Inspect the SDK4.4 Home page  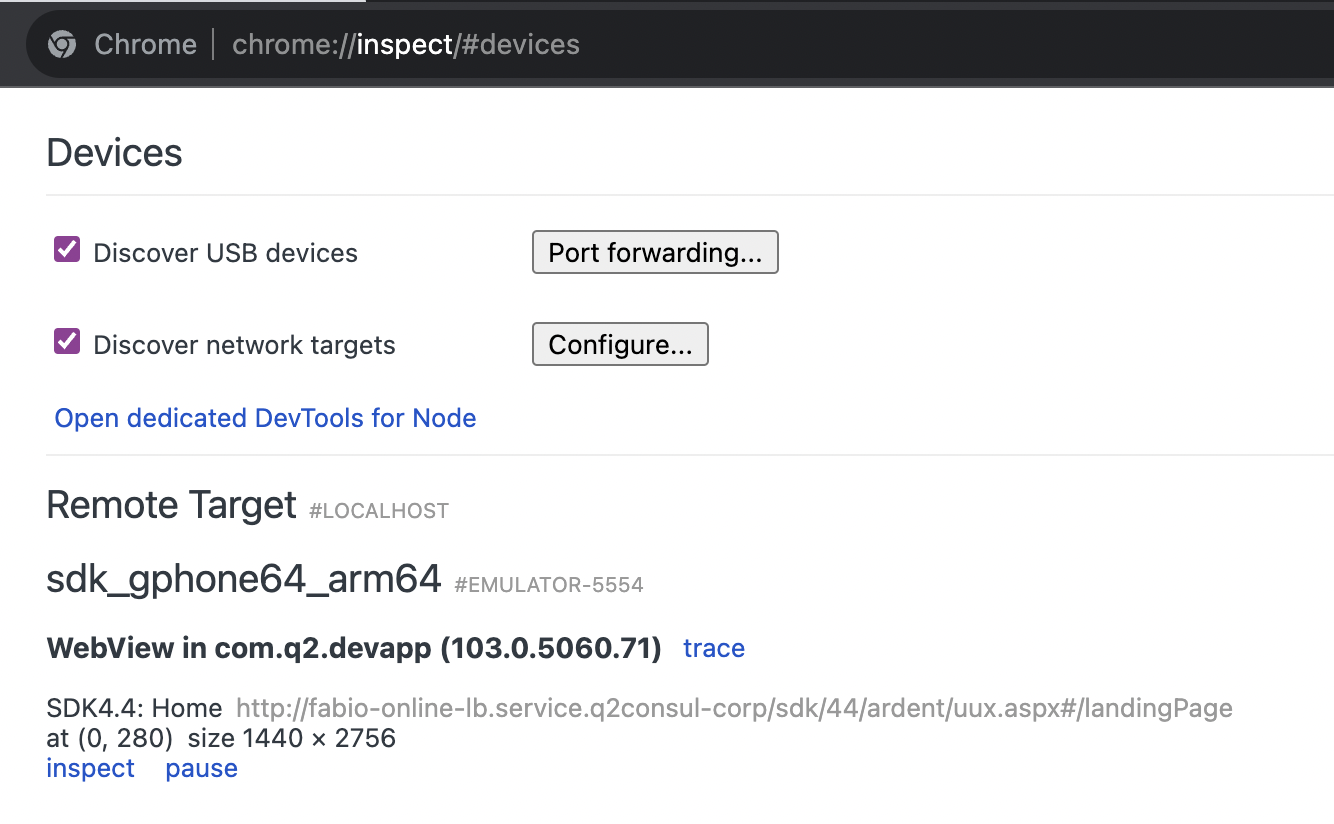point(90,768)
